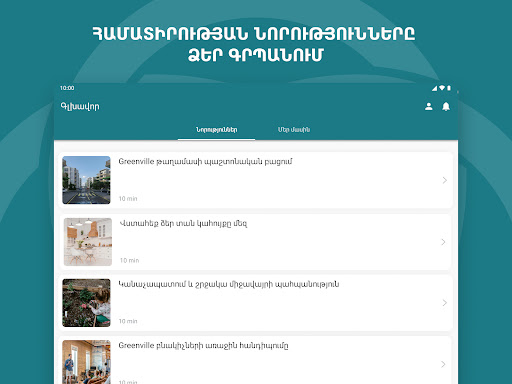Expand Greenville residents meeting article chevron
This screenshot has height=384, width=512.
pos(443,364)
